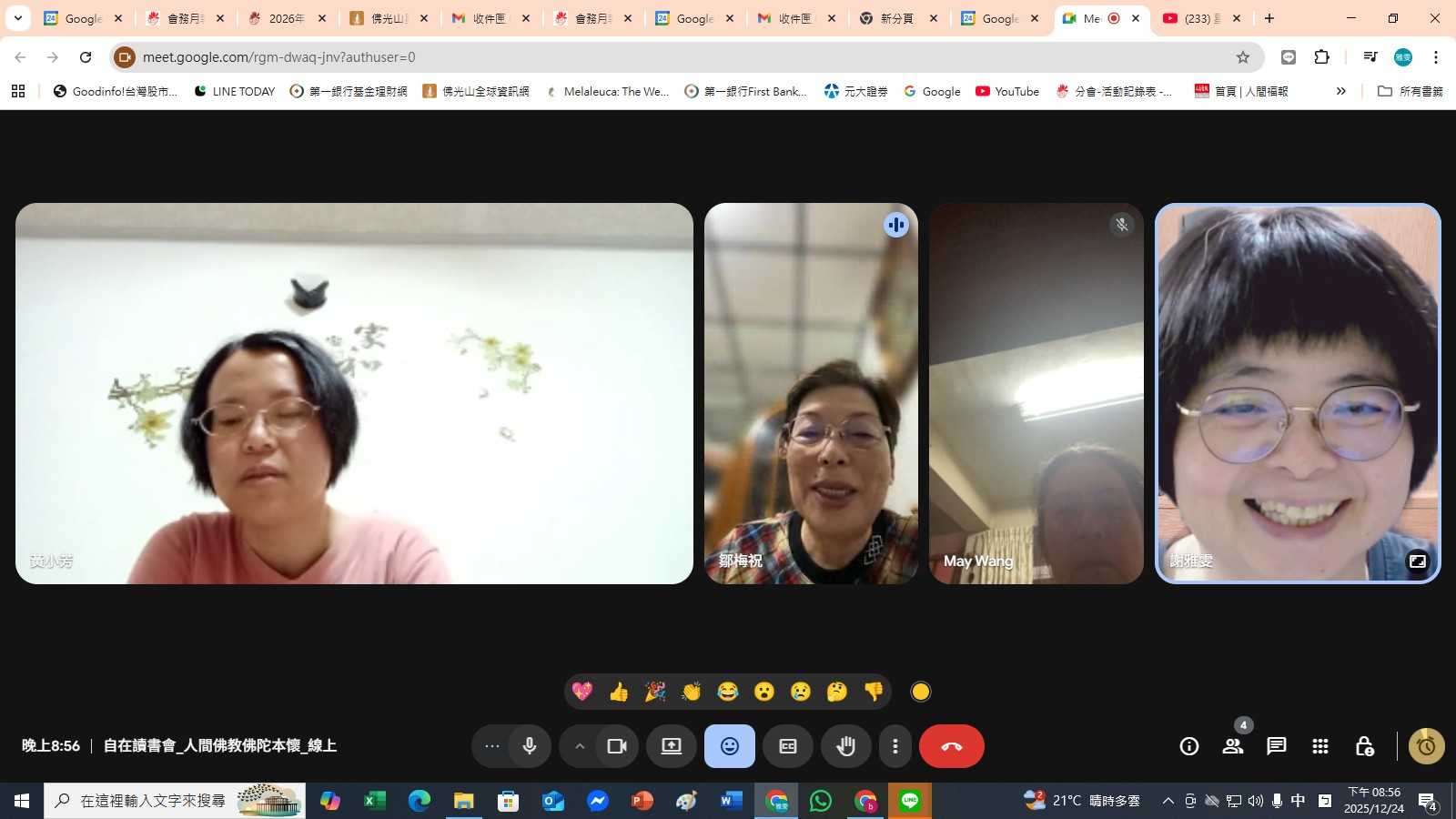The width and height of the screenshot is (1456, 819).
Task: Pick the yellow skin tone swatch
Action: click(921, 692)
